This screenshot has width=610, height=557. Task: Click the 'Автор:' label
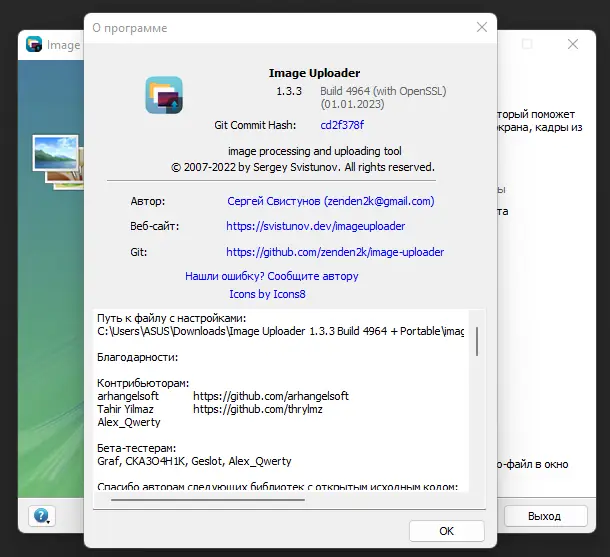(147, 201)
